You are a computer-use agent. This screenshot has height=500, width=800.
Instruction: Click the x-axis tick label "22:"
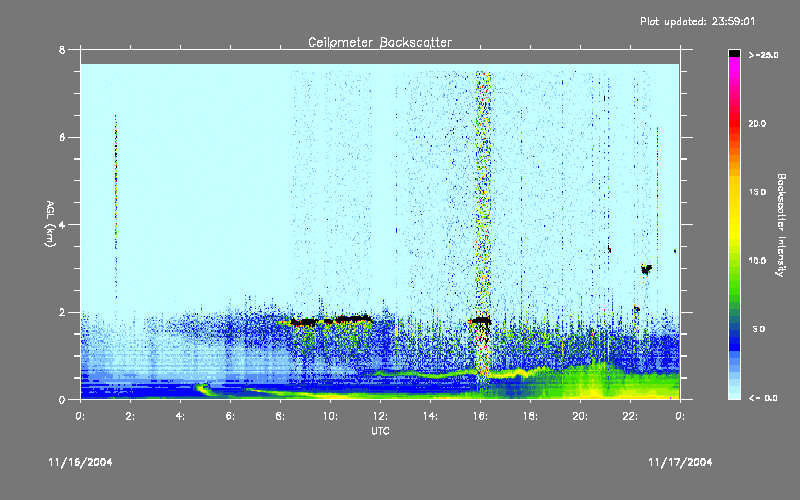[x=630, y=416]
